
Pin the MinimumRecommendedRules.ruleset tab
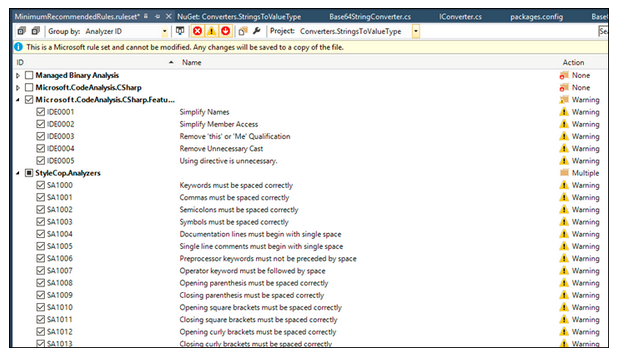tap(158, 17)
